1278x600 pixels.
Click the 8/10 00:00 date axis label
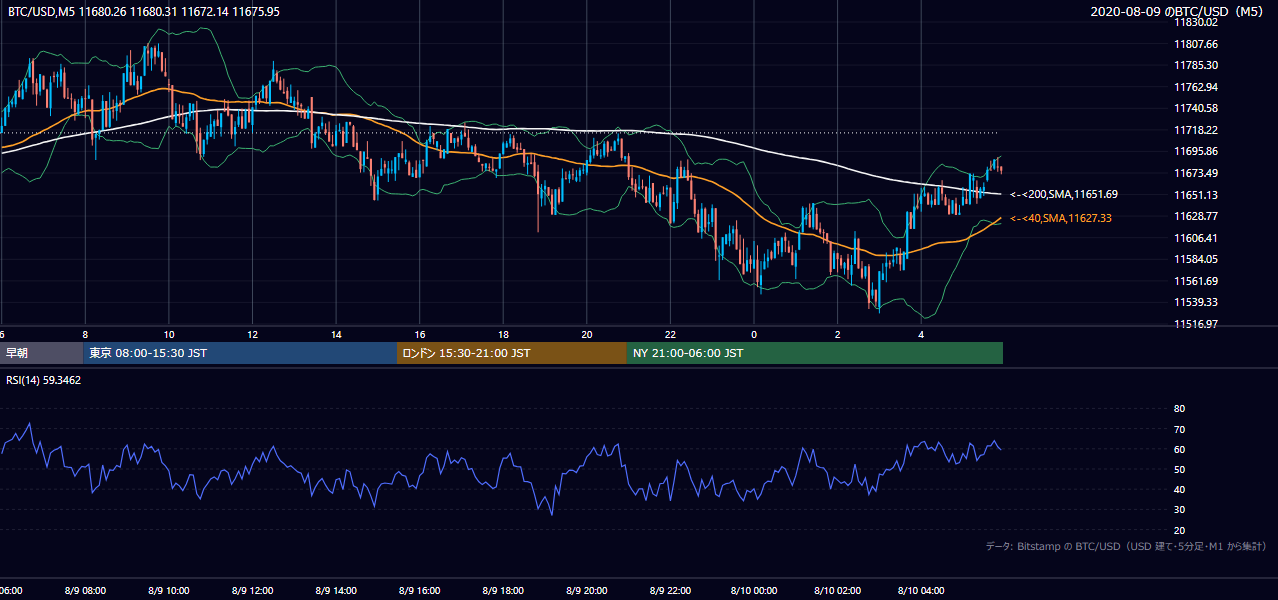point(753,591)
